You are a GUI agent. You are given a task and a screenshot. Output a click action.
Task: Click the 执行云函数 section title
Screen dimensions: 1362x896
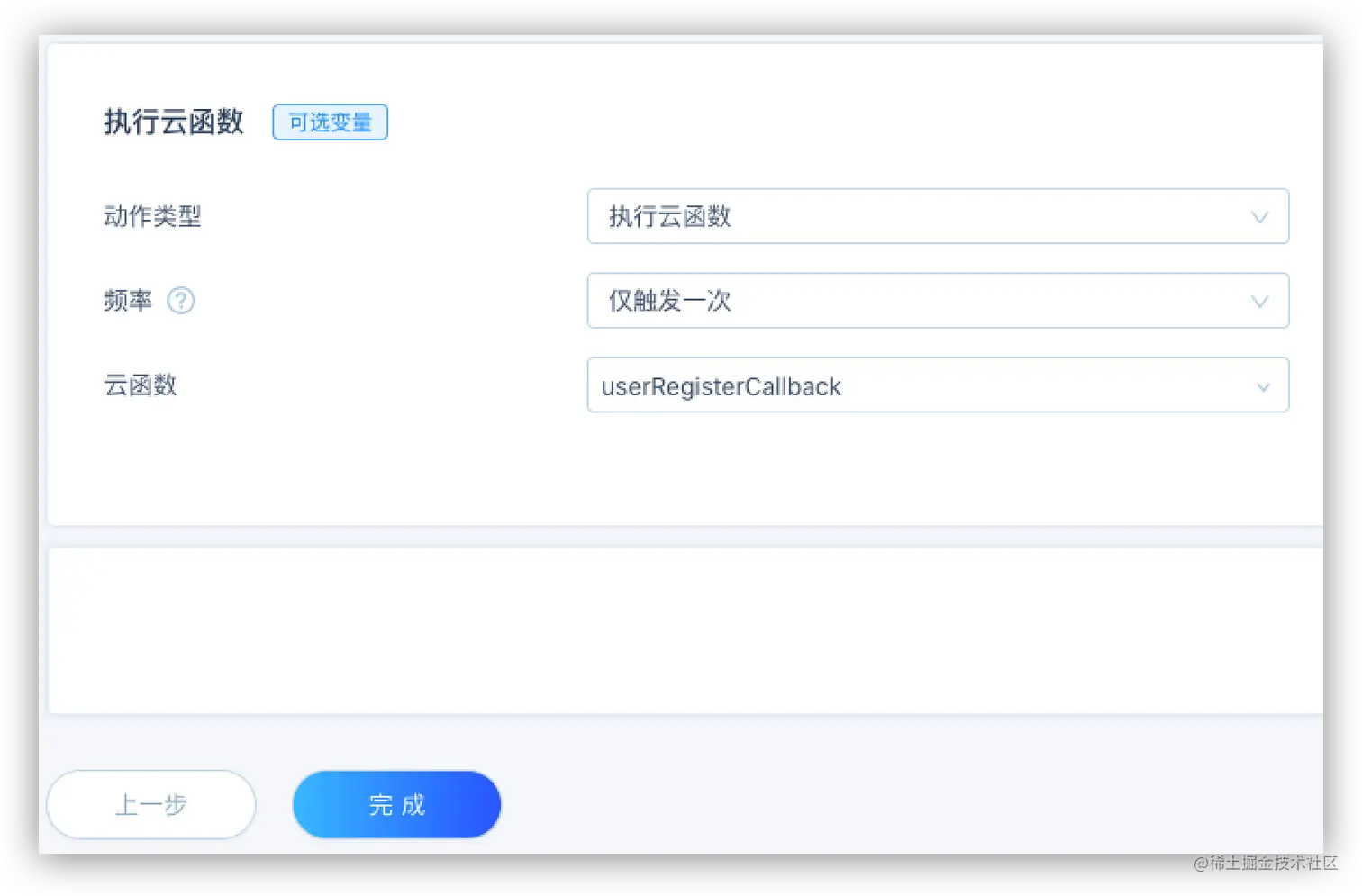click(174, 122)
